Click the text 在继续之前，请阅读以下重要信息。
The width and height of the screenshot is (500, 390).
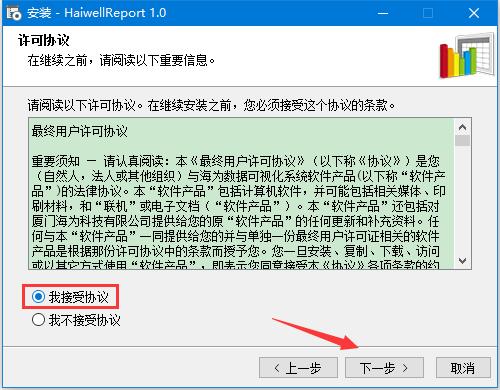click(x=121, y=60)
